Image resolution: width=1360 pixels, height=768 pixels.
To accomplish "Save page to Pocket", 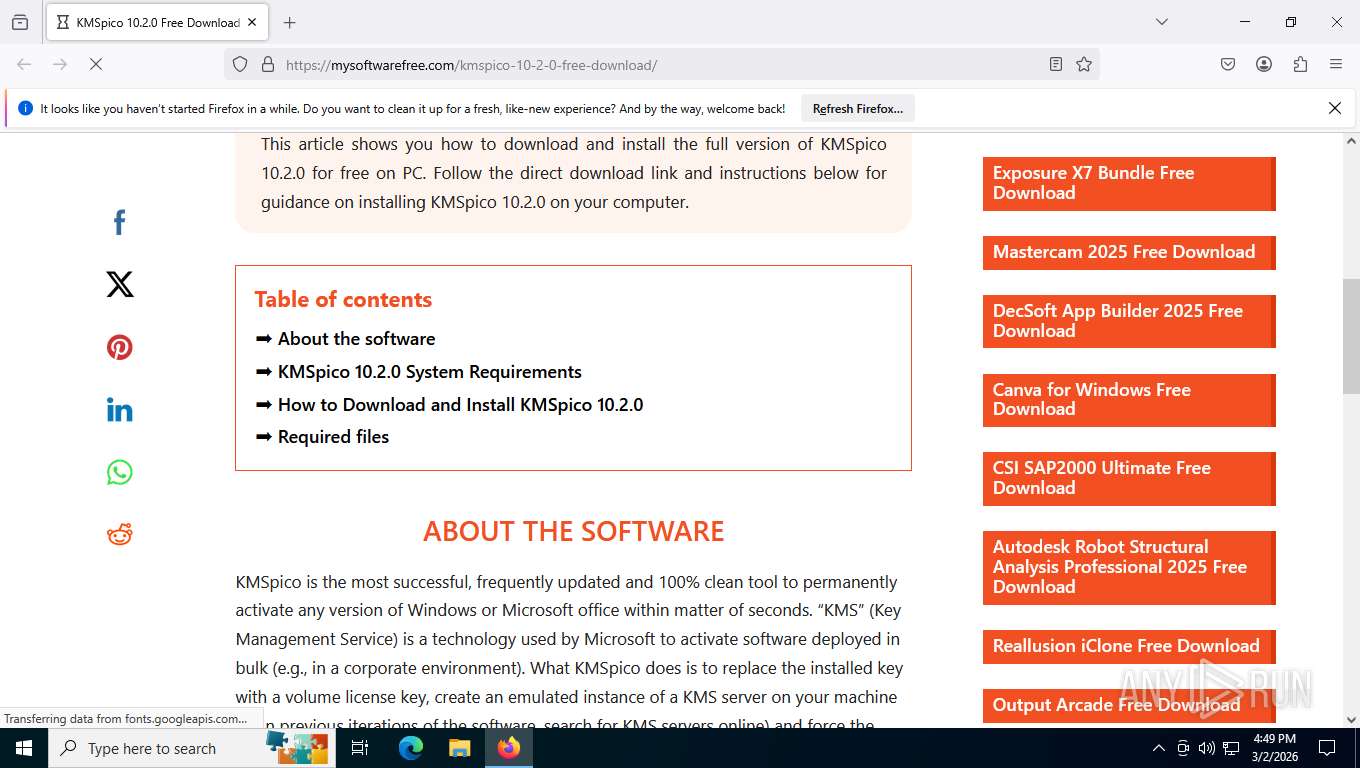I will [x=1228, y=64].
